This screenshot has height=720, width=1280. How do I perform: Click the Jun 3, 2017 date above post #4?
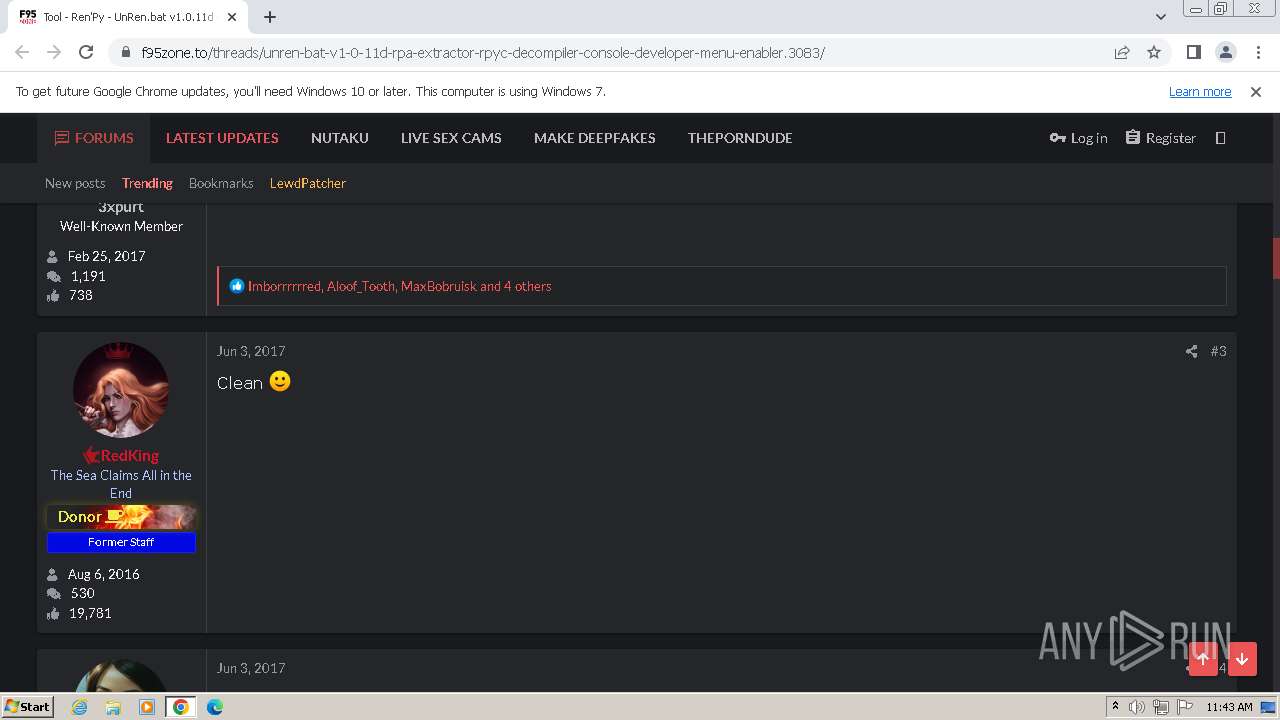pos(251,668)
